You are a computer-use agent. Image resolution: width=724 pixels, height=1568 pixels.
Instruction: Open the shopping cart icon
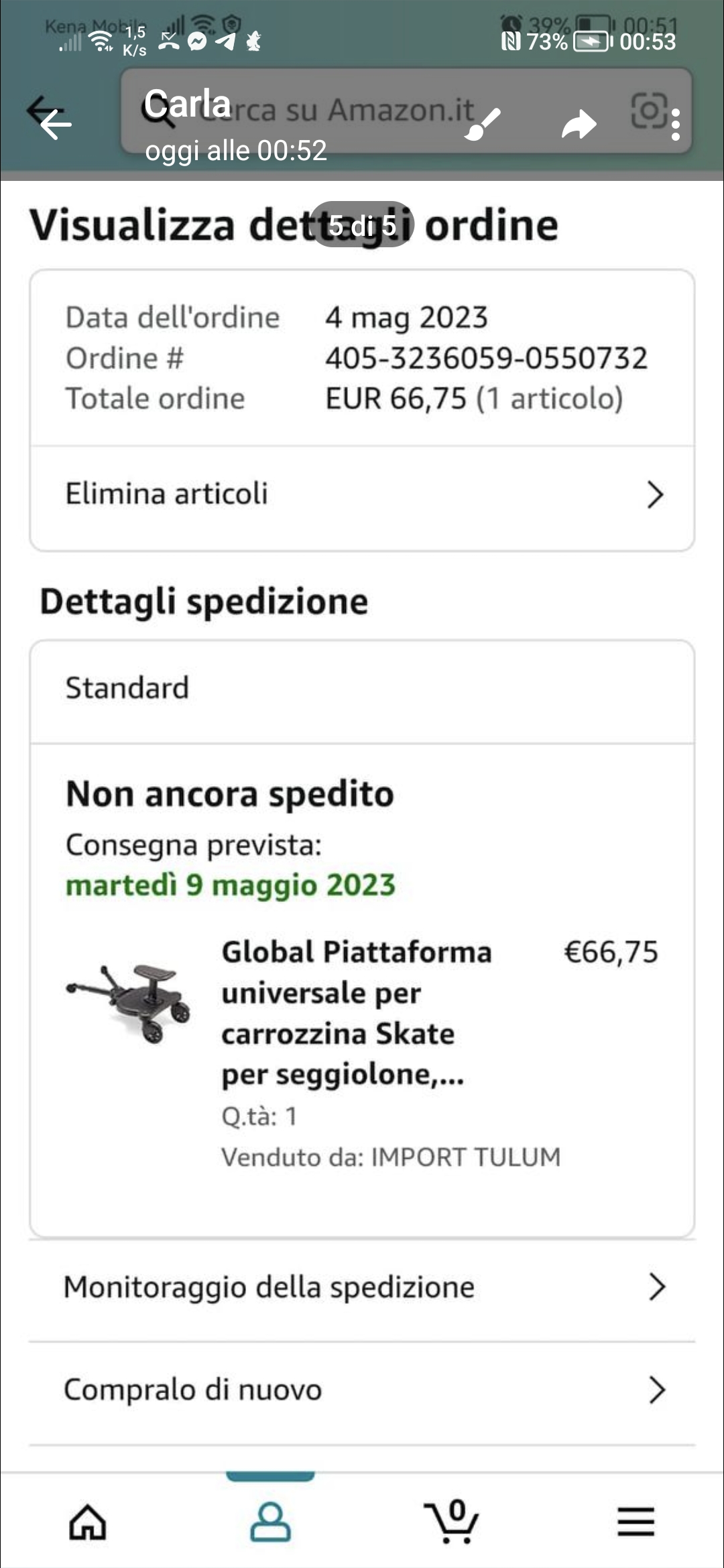(x=452, y=1521)
